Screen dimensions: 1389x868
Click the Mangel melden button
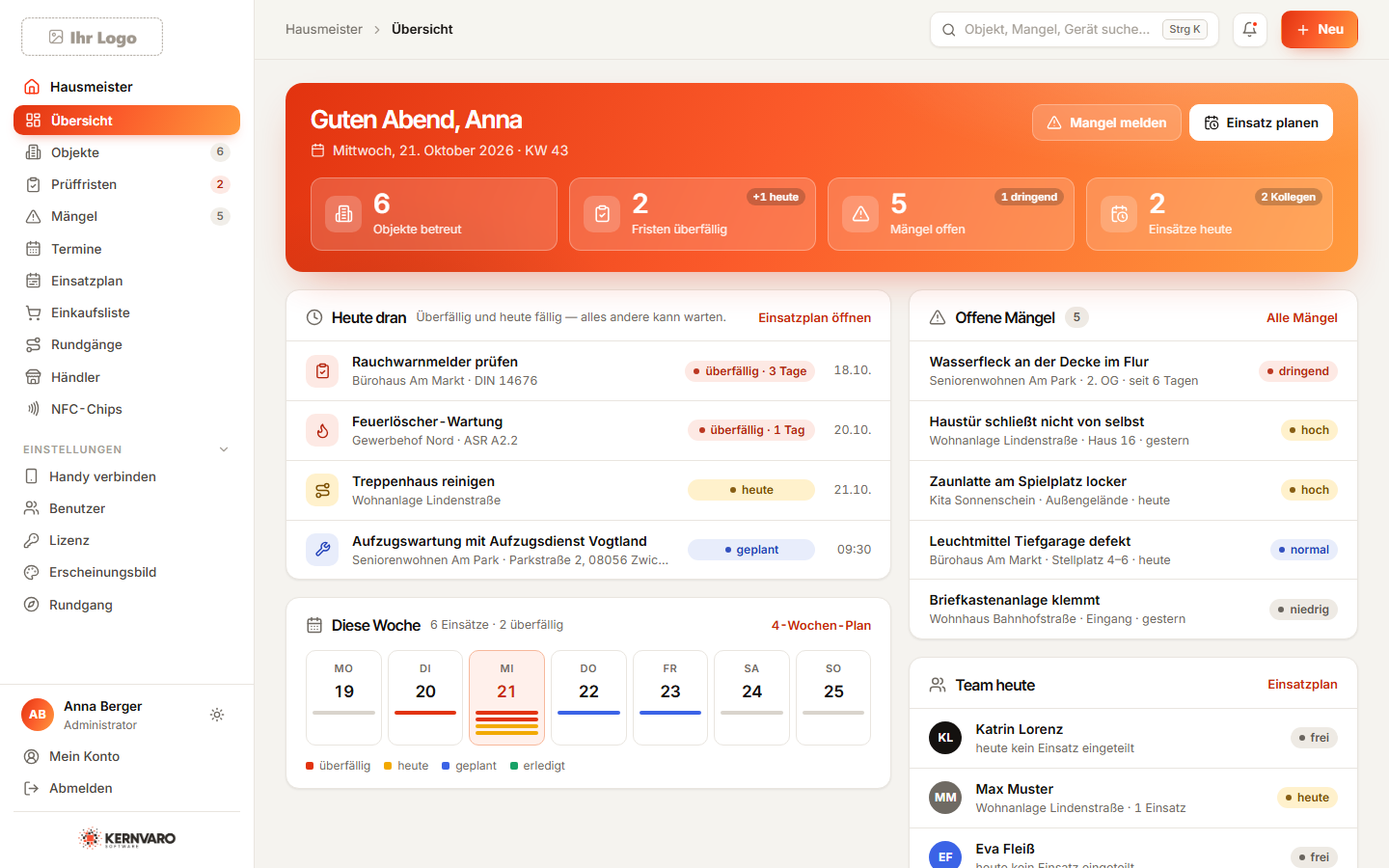click(1106, 122)
